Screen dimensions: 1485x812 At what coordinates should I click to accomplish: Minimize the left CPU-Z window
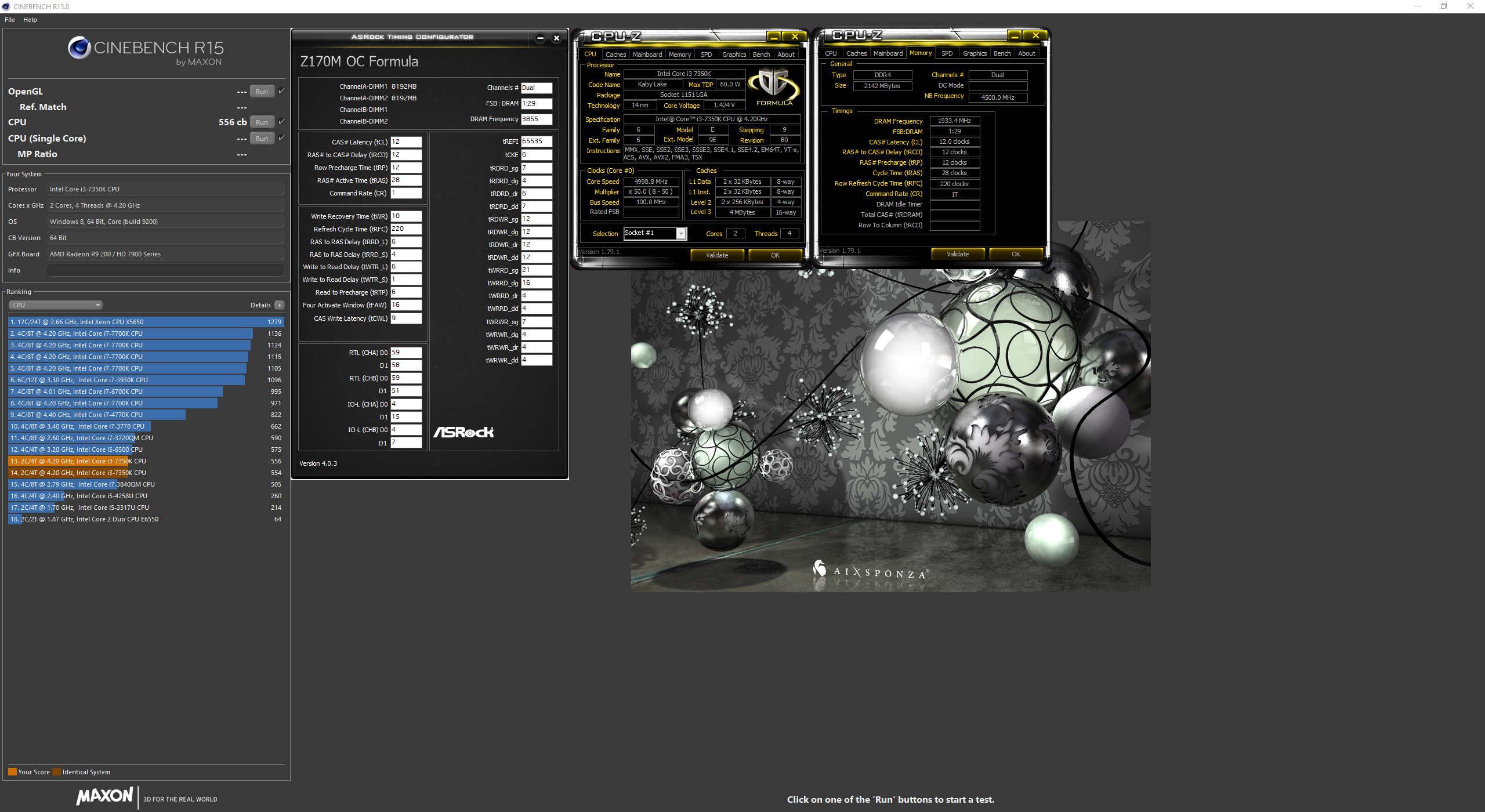(773, 37)
